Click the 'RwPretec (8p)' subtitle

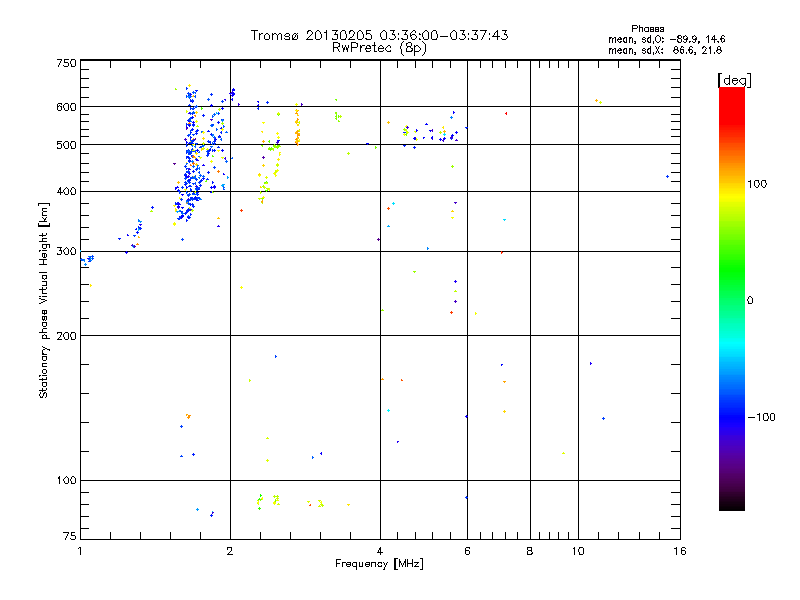[379, 48]
